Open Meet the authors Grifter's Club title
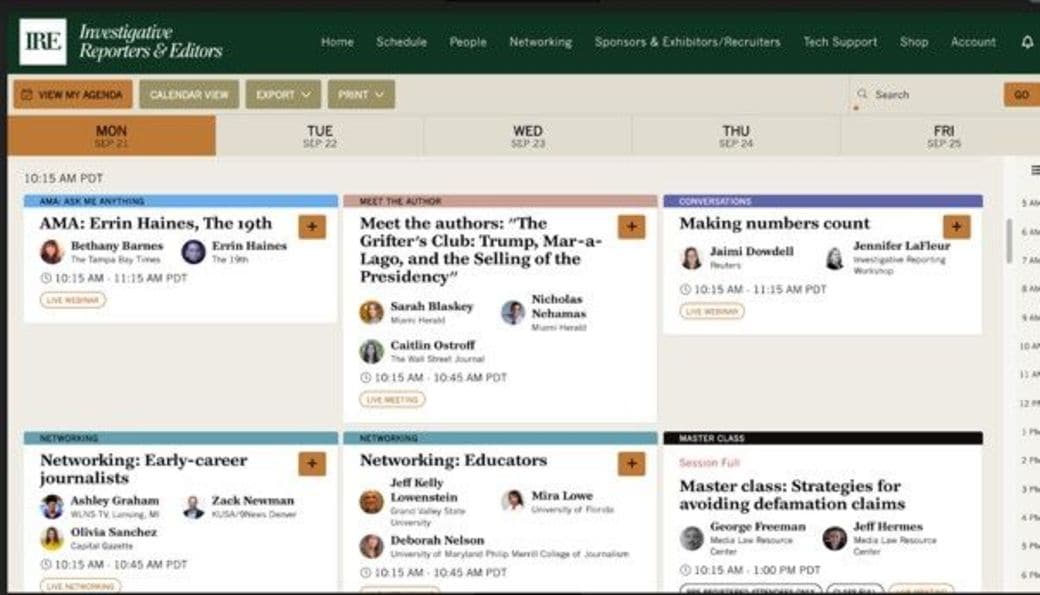 click(x=481, y=250)
